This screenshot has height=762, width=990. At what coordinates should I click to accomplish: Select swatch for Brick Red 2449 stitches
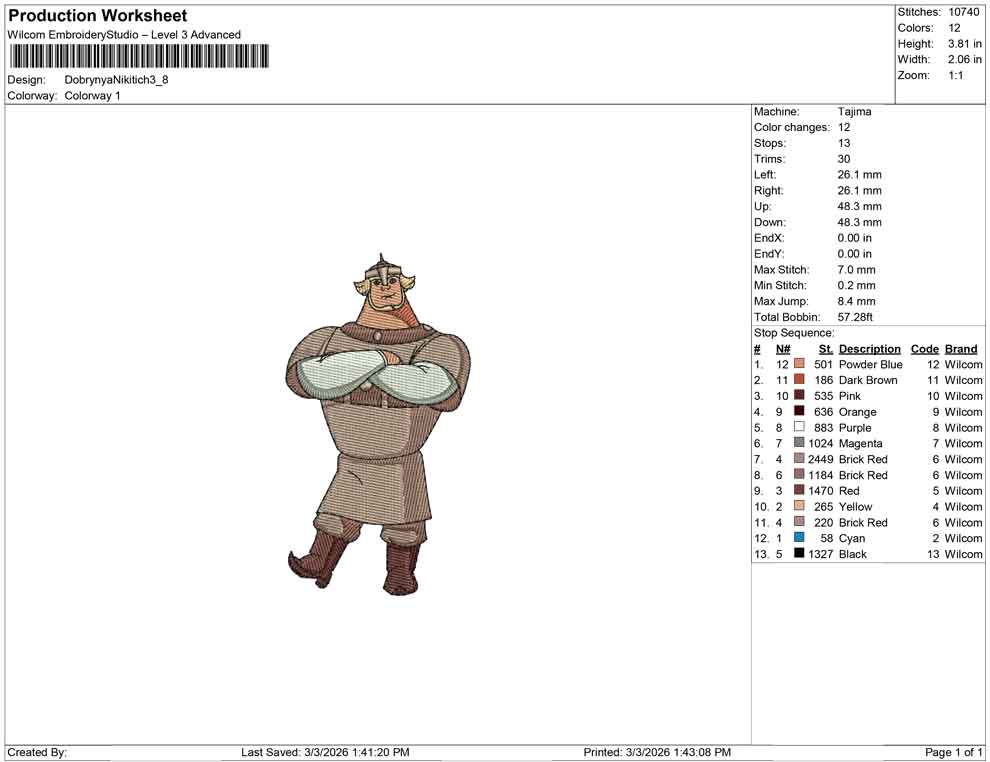(799, 458)
